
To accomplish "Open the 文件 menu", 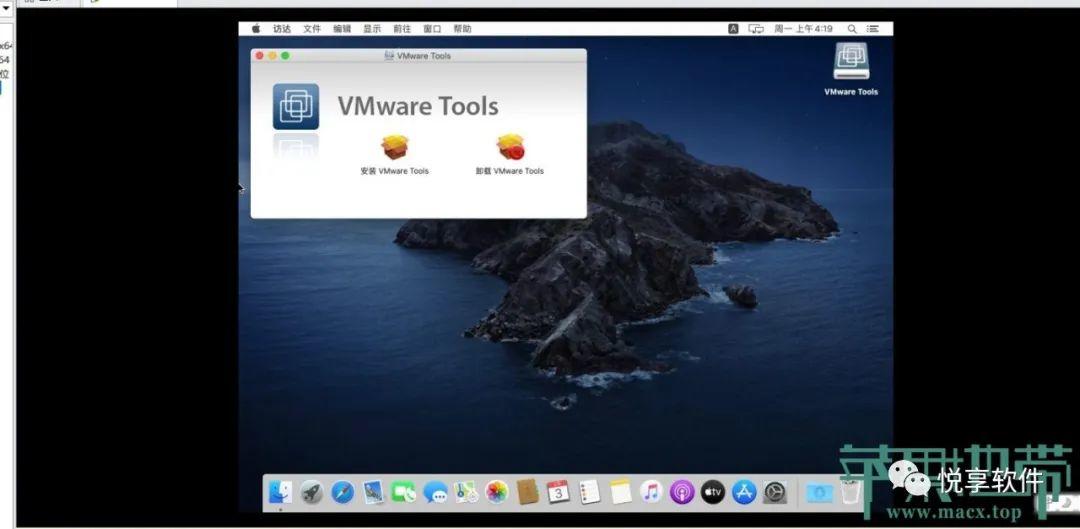I will pos(312,29).
